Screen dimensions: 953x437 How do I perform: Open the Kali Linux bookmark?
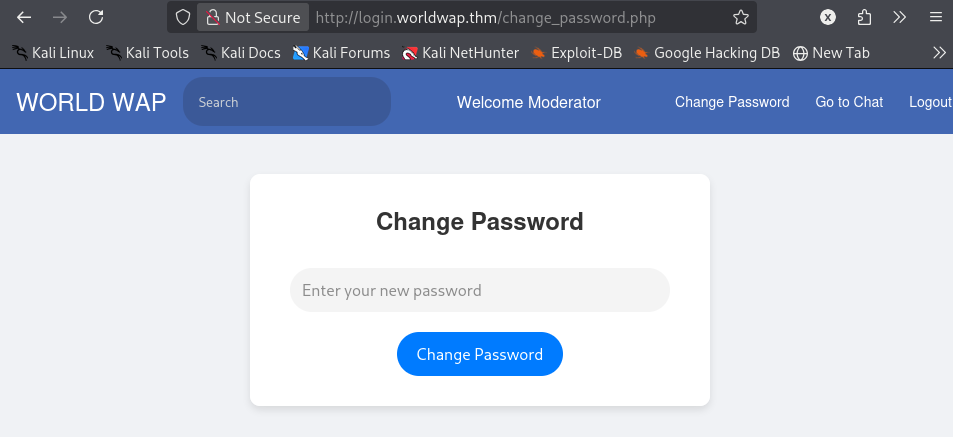click(53, 53)
